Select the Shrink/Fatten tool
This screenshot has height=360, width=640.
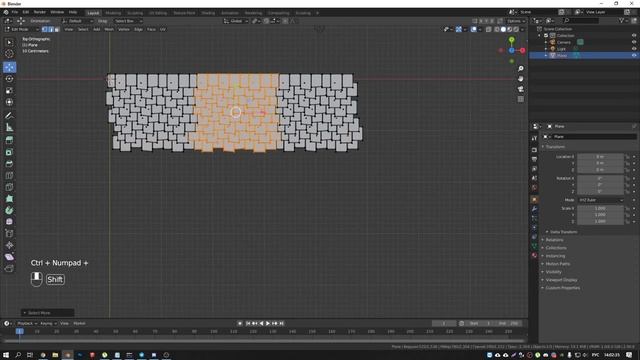pos(9,245)
